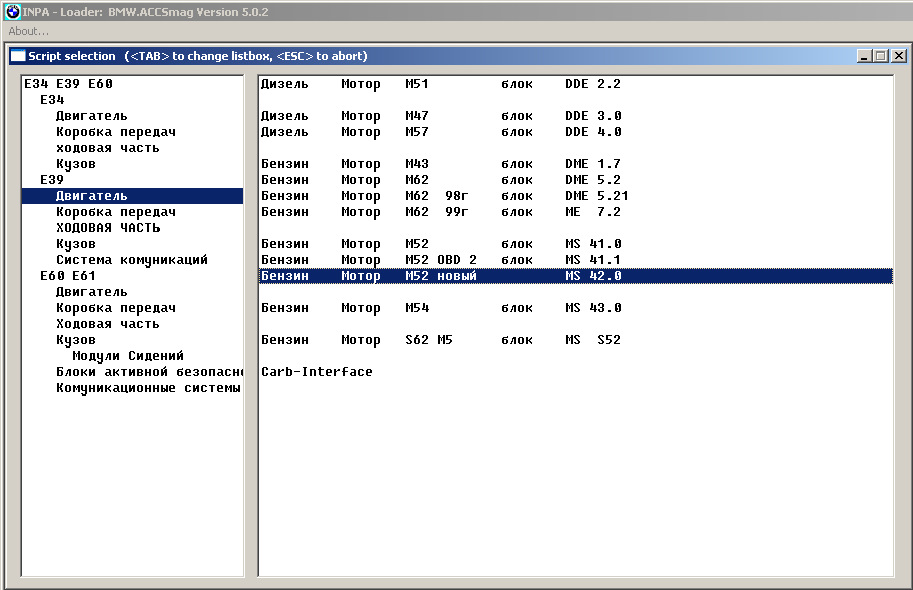
Task: Pick the M62 99г ME 7.2 script
Action: point(575,212)
